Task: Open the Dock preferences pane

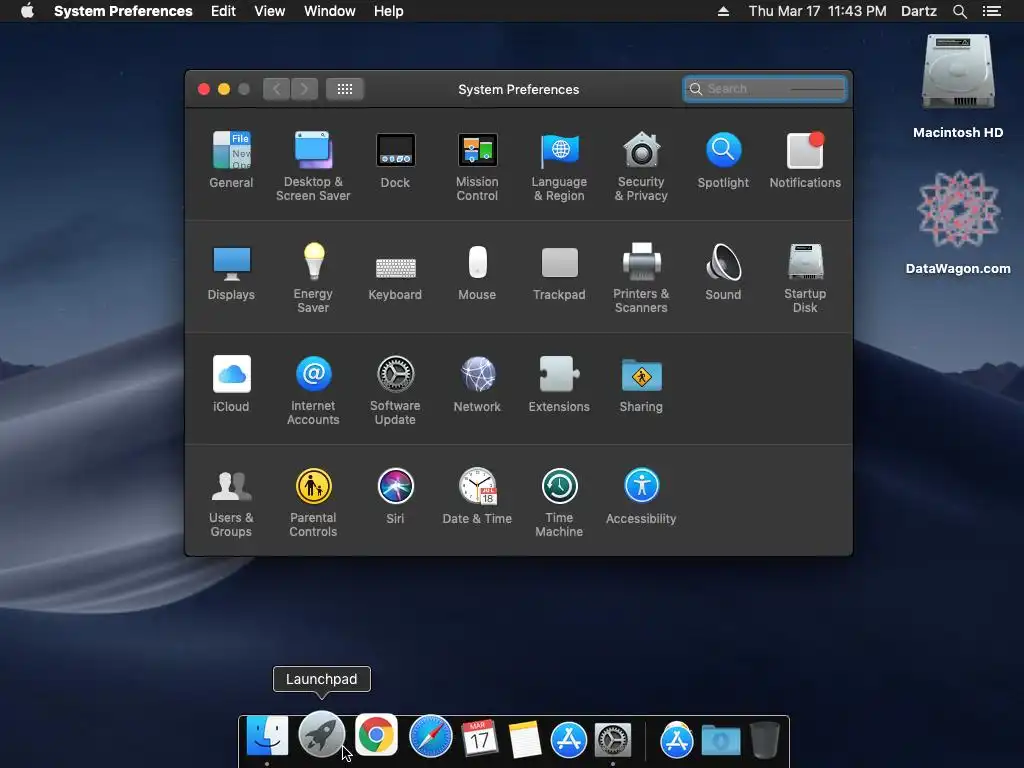Action: [x=395, y=160]
